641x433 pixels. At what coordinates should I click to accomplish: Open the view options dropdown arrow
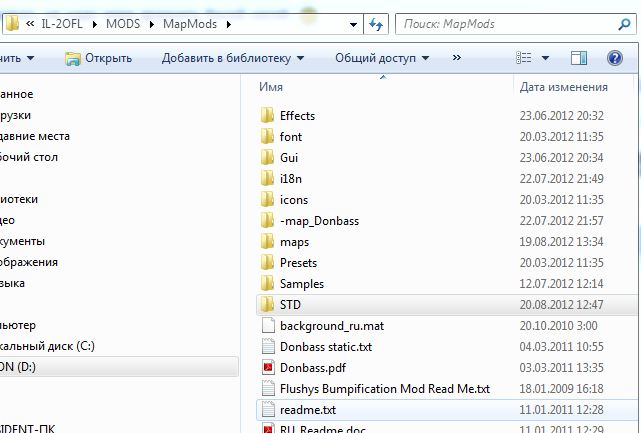(545, 58)
